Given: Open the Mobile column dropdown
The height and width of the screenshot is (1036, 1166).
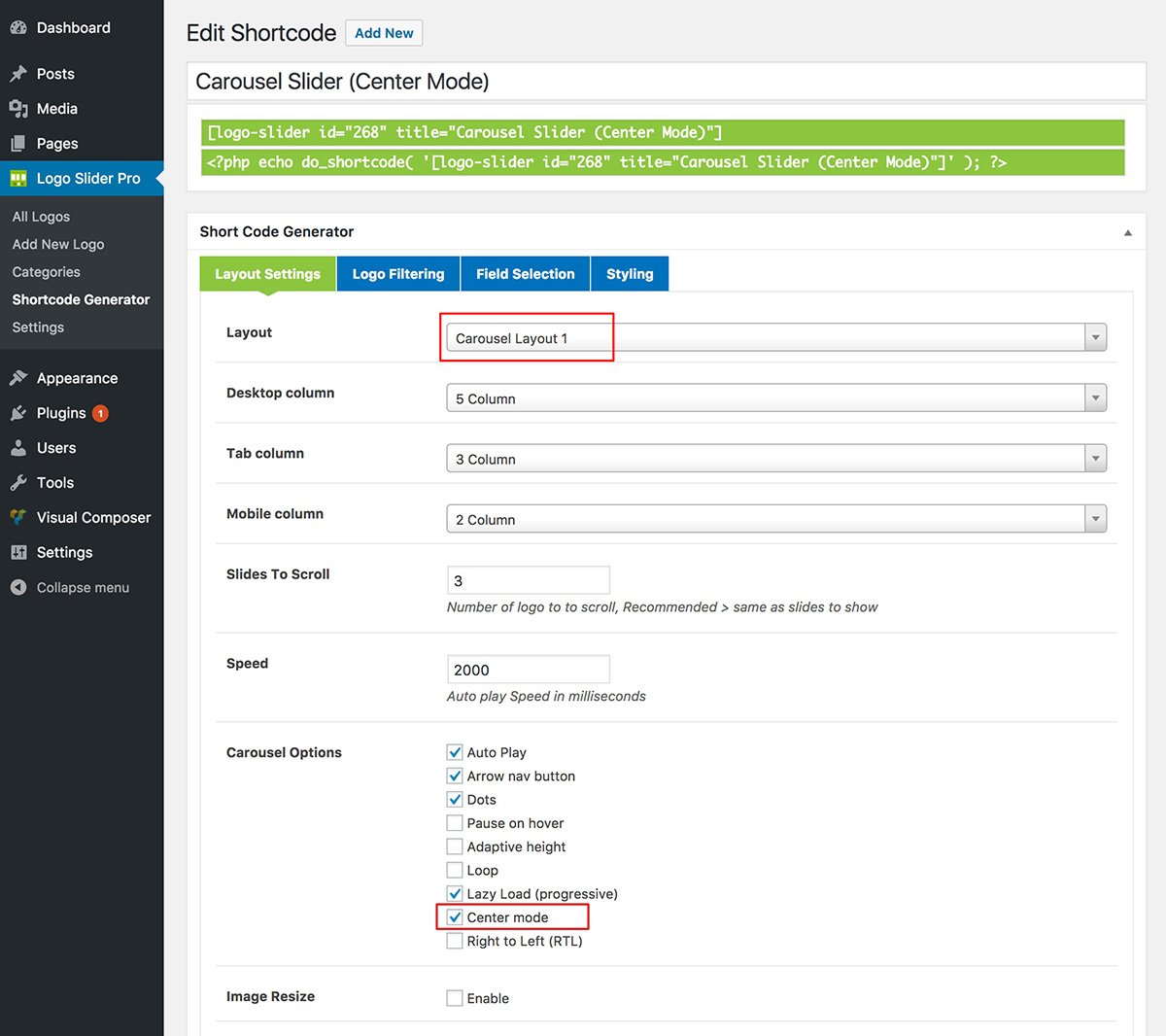Looking at the screenshot, I should click(776, 519).
